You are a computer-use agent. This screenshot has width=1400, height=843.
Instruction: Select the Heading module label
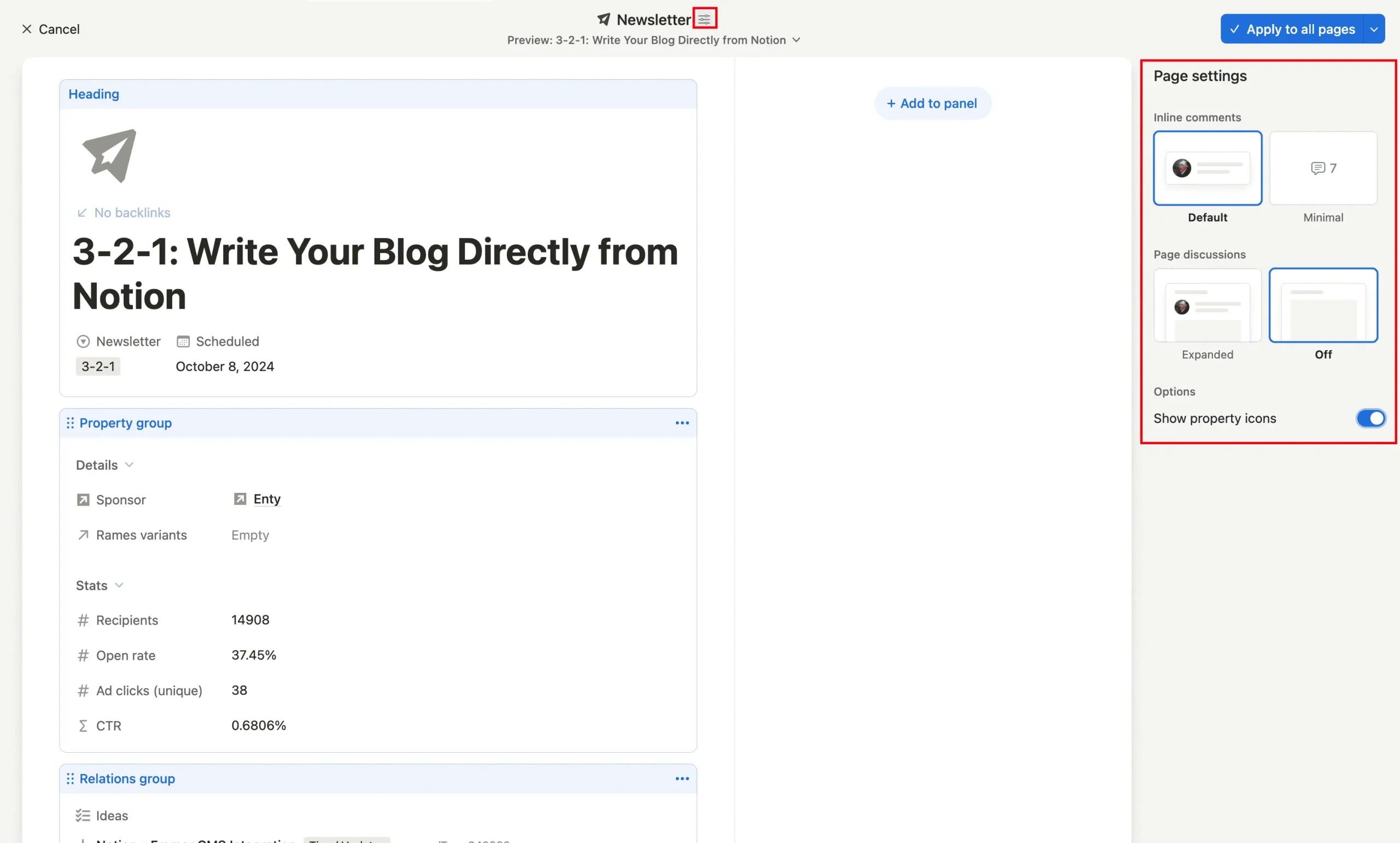pos(94,94)
